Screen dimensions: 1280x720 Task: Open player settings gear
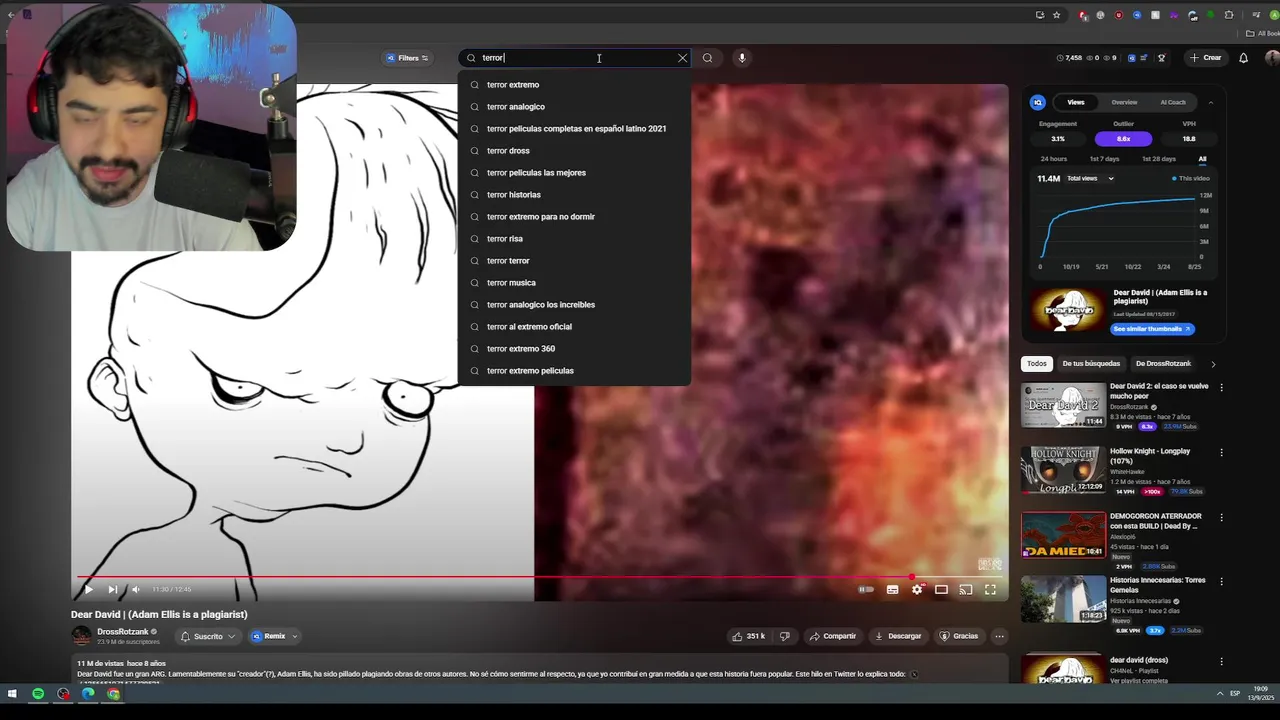pos(917,590)
